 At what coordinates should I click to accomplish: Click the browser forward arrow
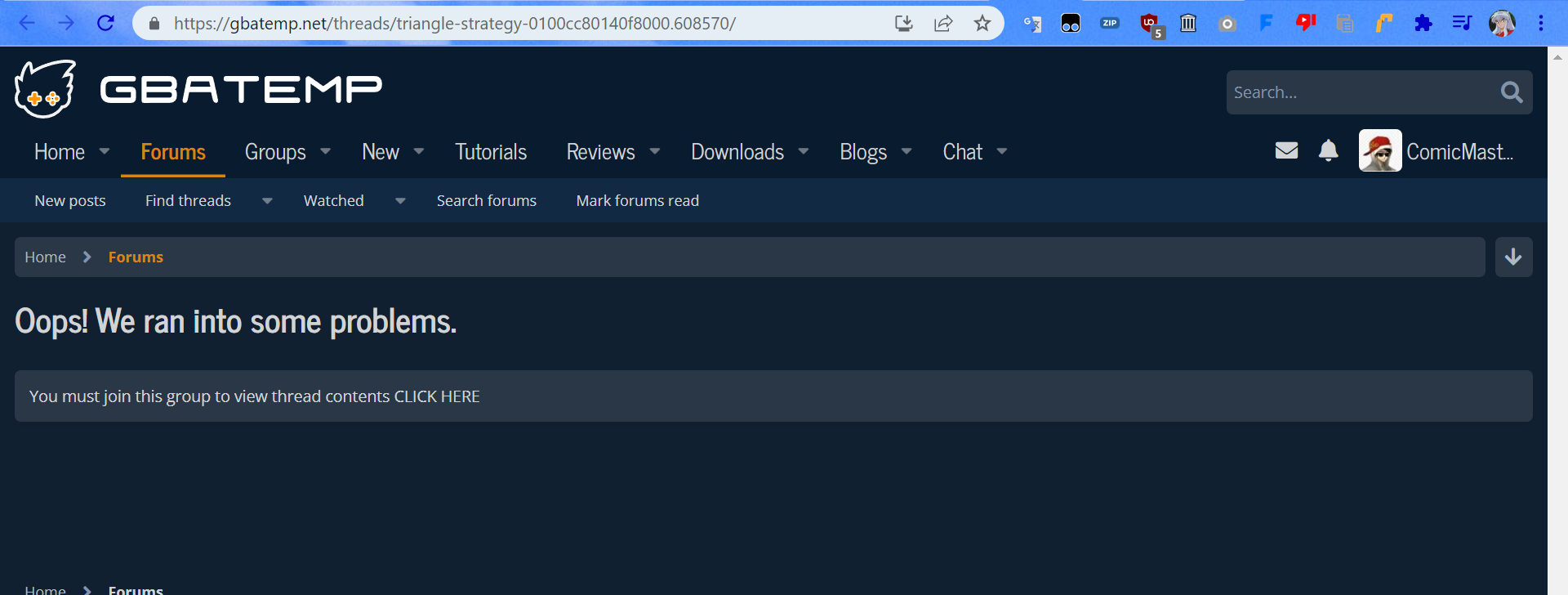coord(66,23)
